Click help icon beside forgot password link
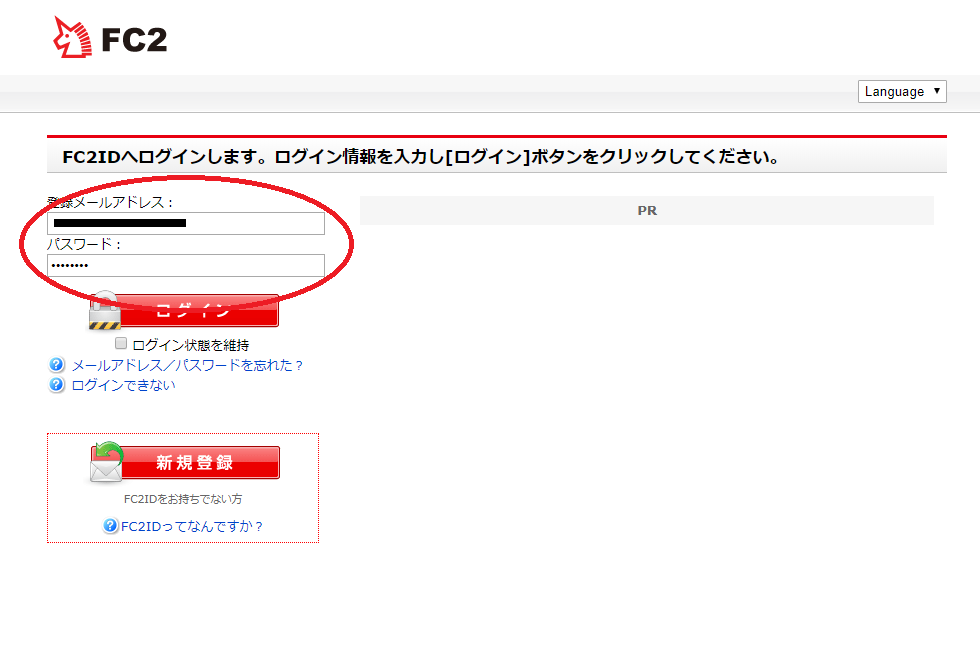 click(x=56, y=364)
